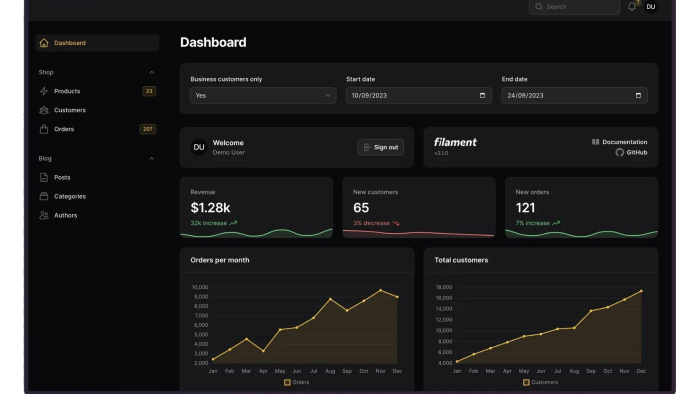
Task: Open the Start date calendar picker icon
Action: pos(482,95)
